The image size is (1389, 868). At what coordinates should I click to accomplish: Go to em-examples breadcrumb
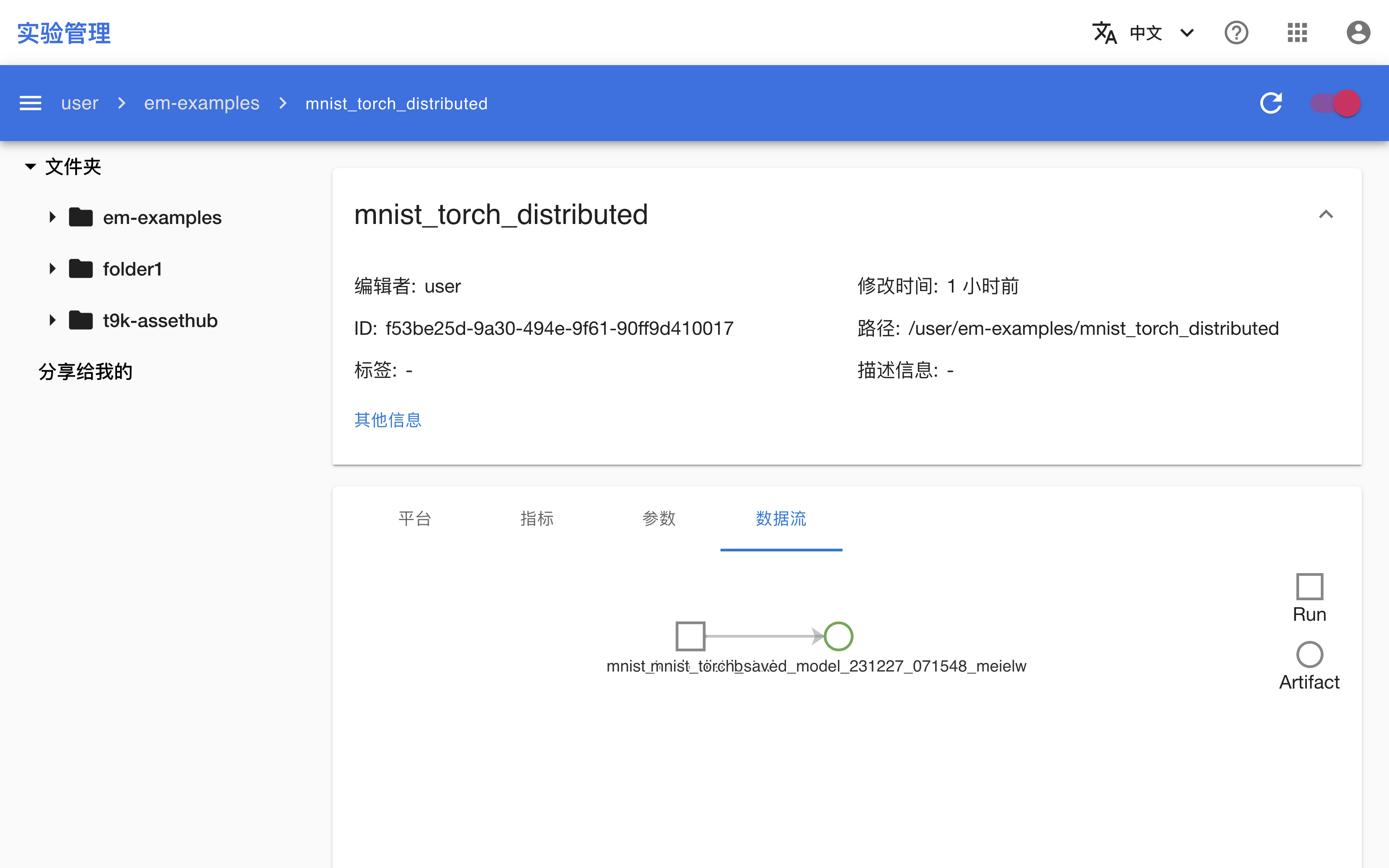click(x=202, y=103)
